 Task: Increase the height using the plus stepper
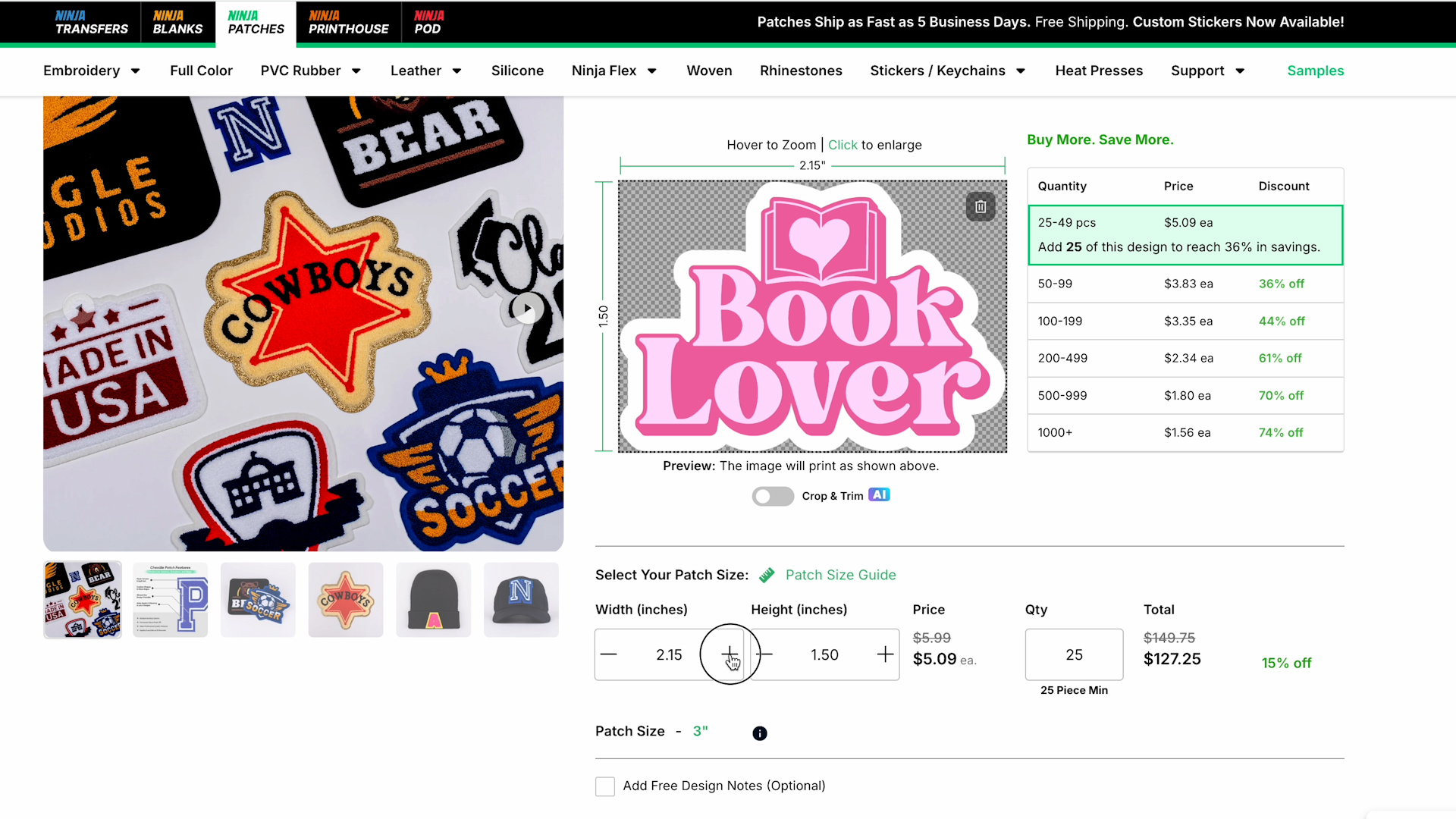coord(884,654)
